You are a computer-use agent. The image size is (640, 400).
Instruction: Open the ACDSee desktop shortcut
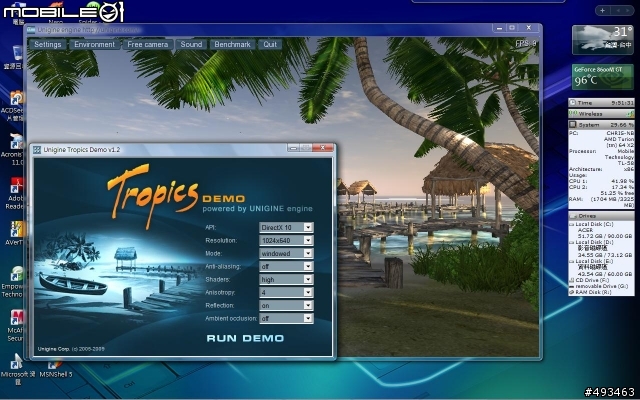(14, 106)
